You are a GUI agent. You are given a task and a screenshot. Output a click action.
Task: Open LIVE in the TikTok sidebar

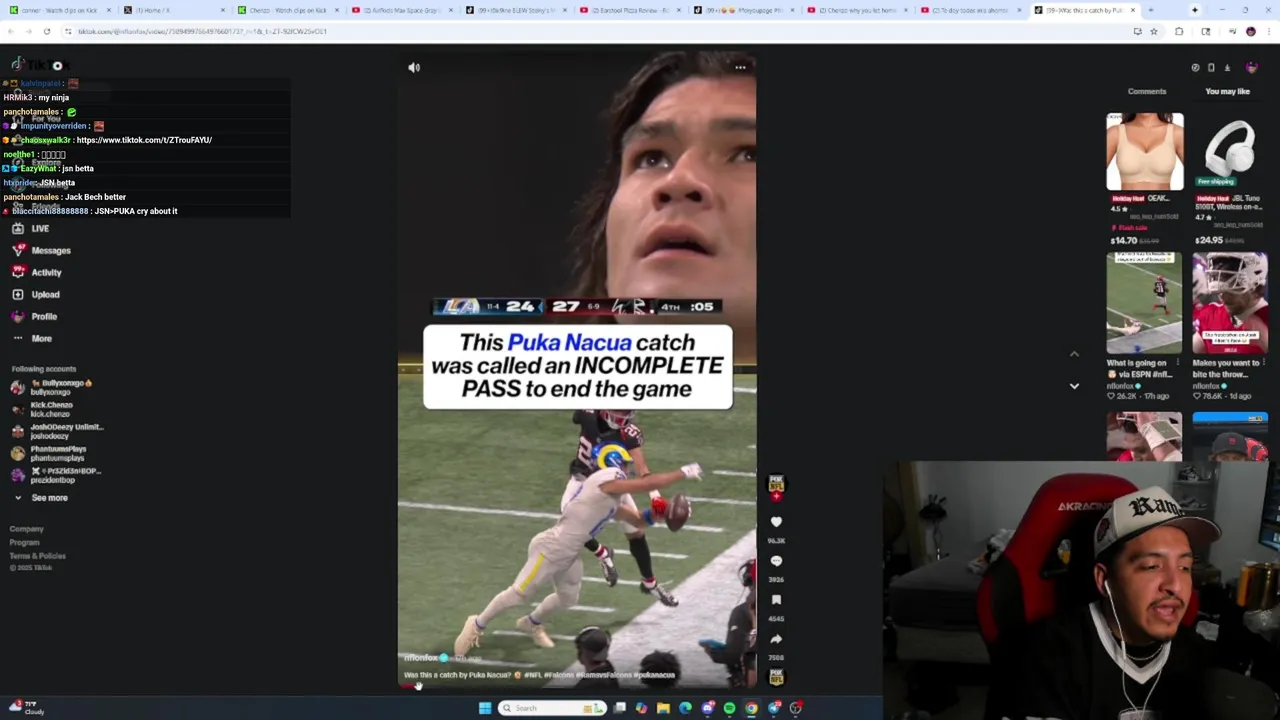pos(30,228)
